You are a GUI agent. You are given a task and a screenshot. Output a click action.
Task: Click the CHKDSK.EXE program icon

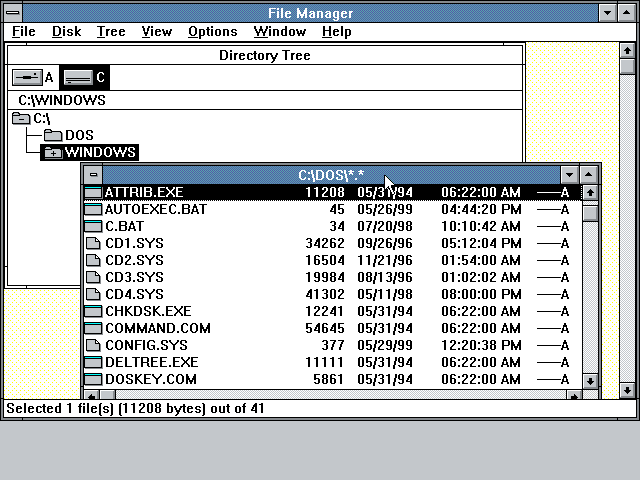point(93,311)
